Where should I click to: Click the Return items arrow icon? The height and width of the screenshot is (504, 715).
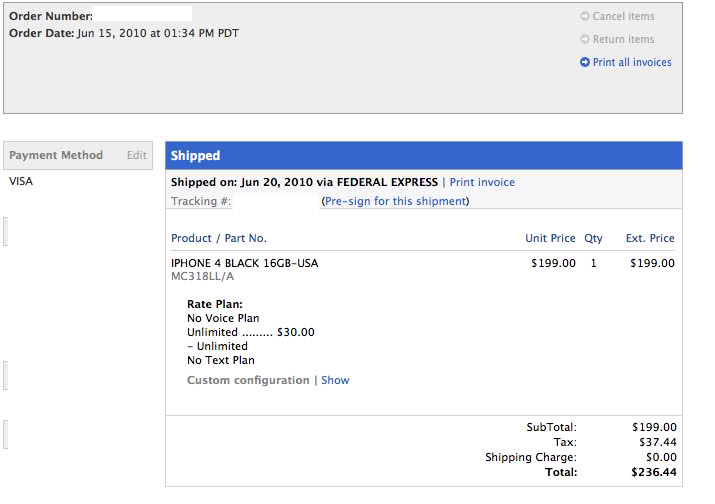585,39
